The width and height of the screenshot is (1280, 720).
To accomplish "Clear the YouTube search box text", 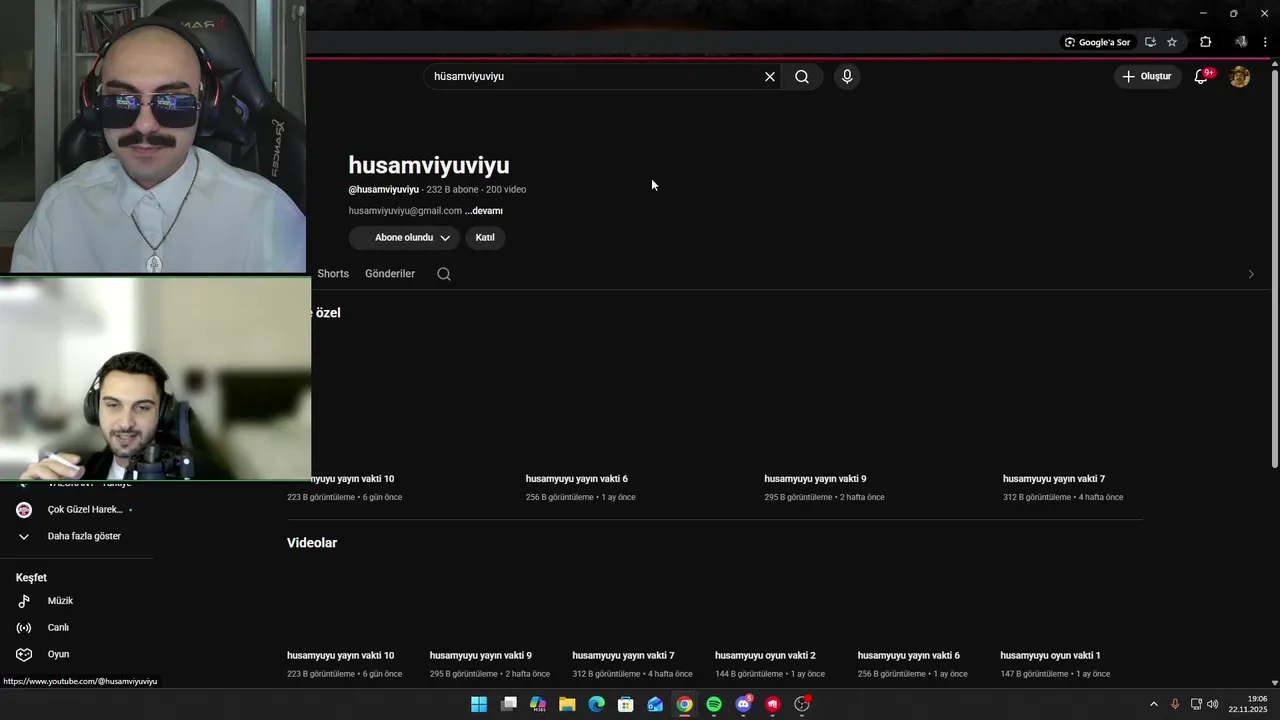I will [770, 77].
